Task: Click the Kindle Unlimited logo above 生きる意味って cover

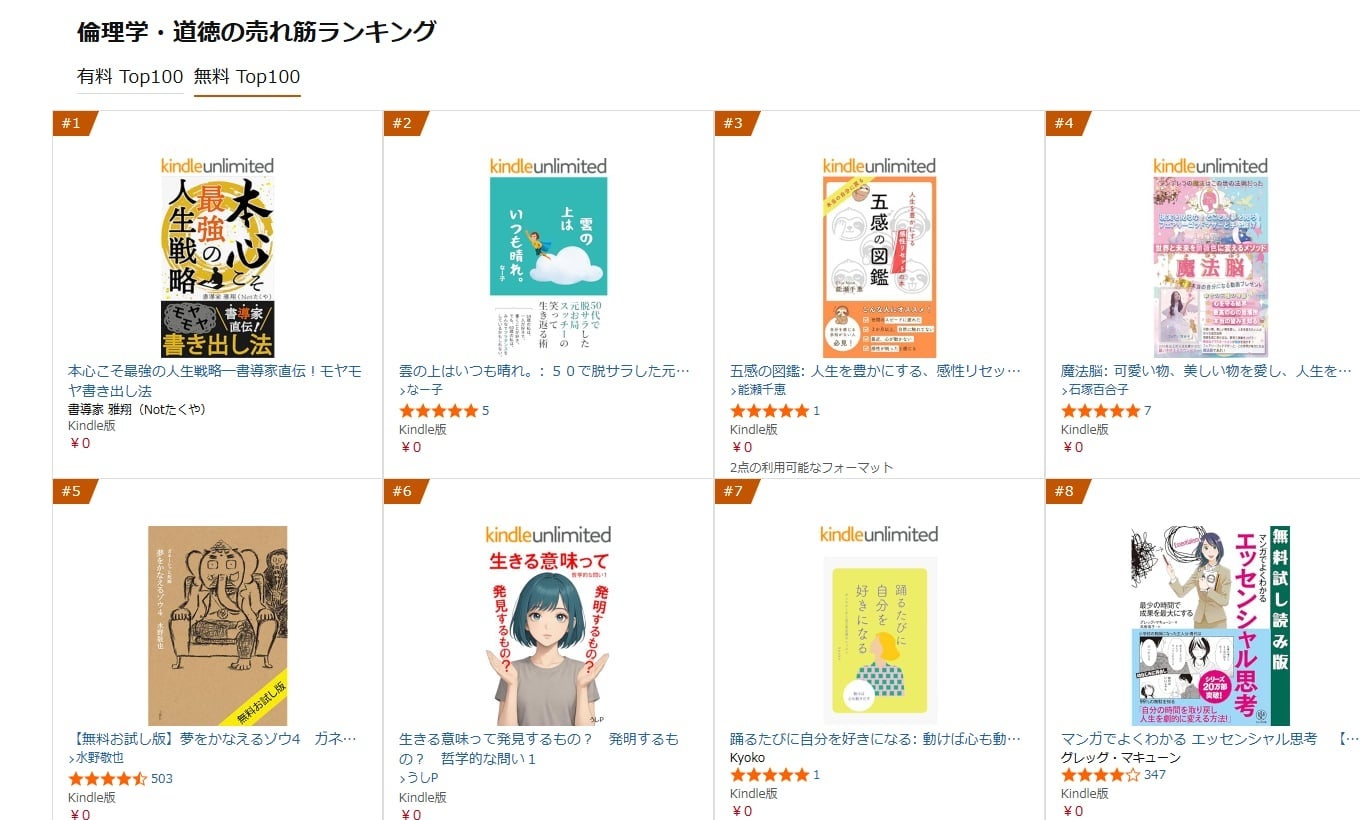Action: [x=548, y=535]
